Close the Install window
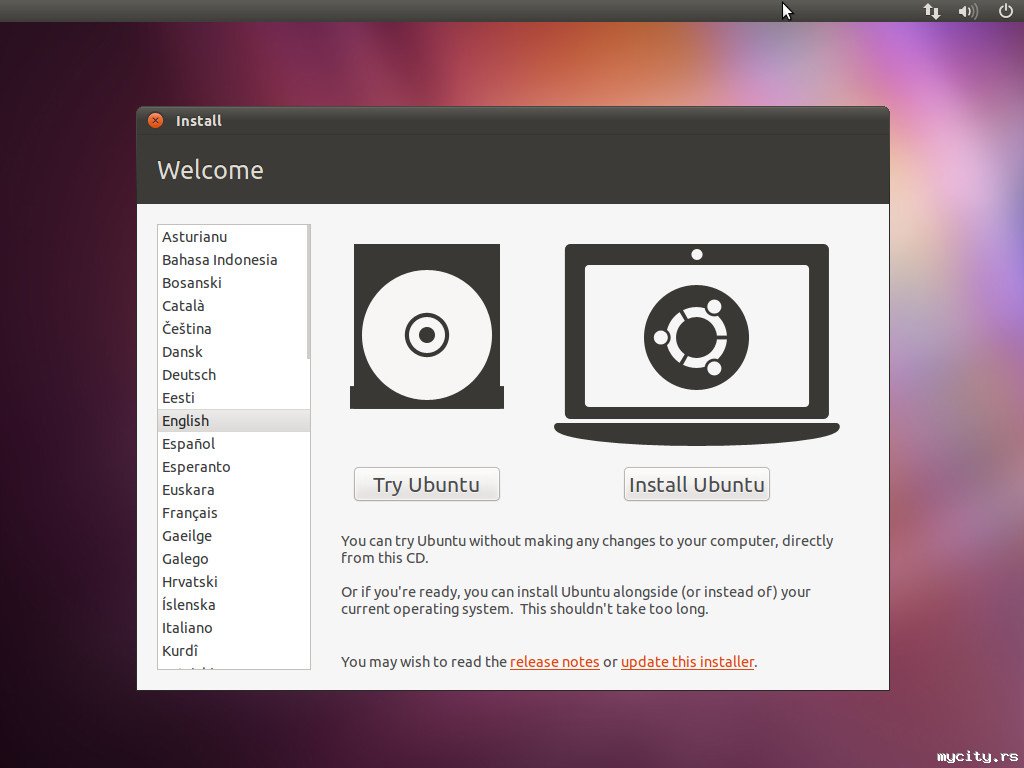 click(155, 120)
